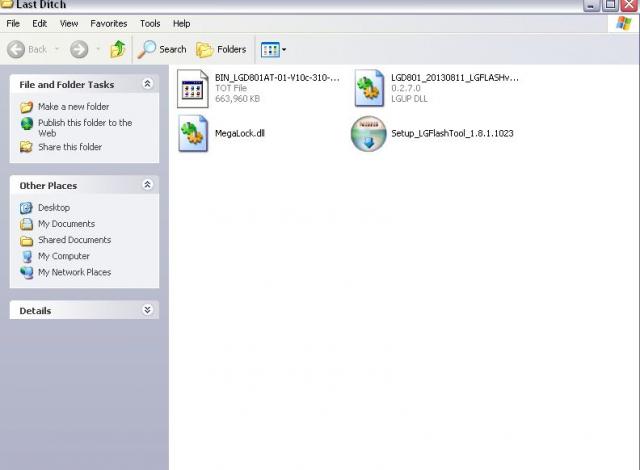Open the Back history dropdown arrow
This screenshot has height=470, width=640.
tap(56, 49)
